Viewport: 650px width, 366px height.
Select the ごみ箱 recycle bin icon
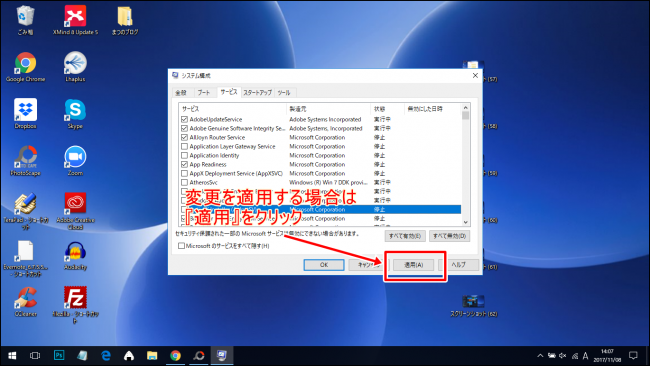(x=25, y=20)
